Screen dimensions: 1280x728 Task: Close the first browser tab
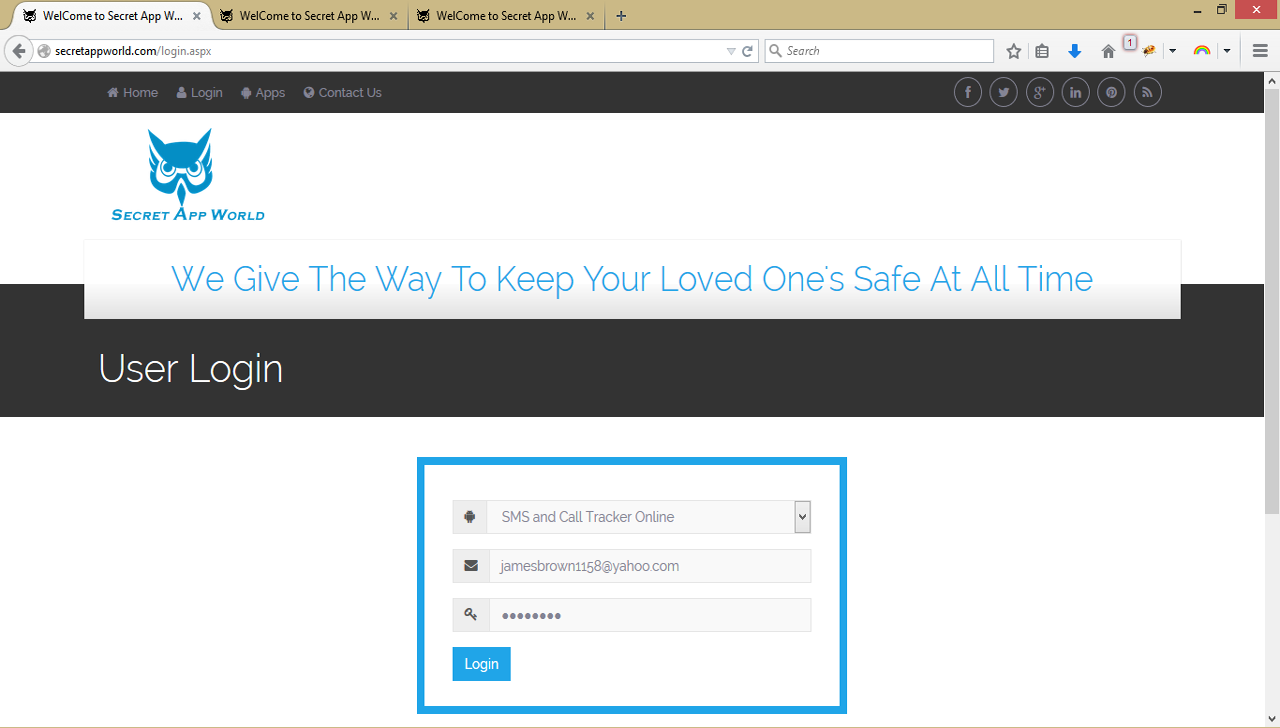pyautogui.click(x=197, y=16)
